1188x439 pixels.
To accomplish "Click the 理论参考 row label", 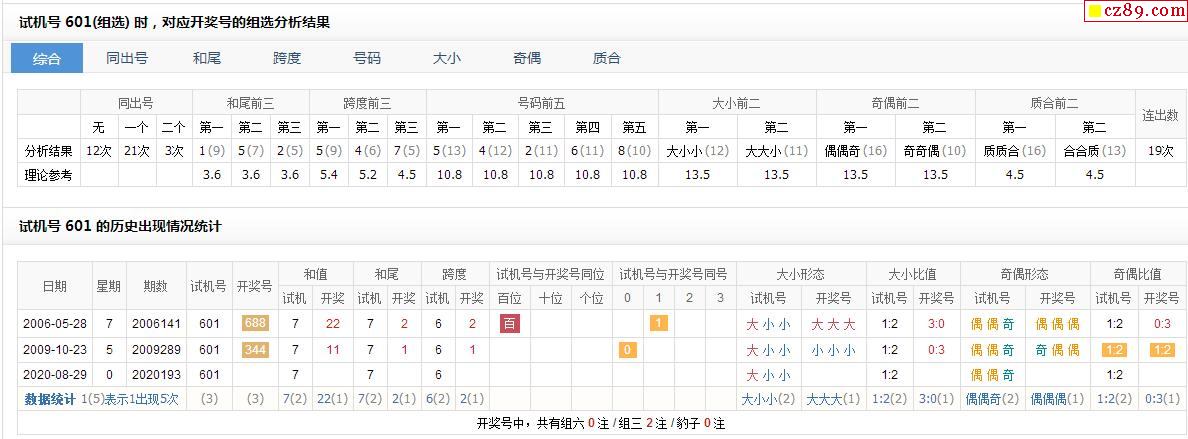I will pyautogui.click(x=48, y=175).
